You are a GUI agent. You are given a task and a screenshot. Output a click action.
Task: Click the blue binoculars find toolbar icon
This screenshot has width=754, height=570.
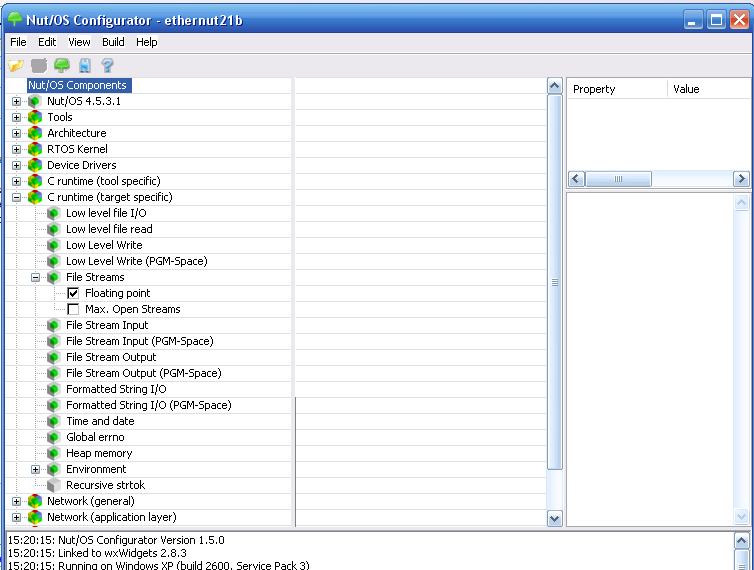tap(85, 65)
